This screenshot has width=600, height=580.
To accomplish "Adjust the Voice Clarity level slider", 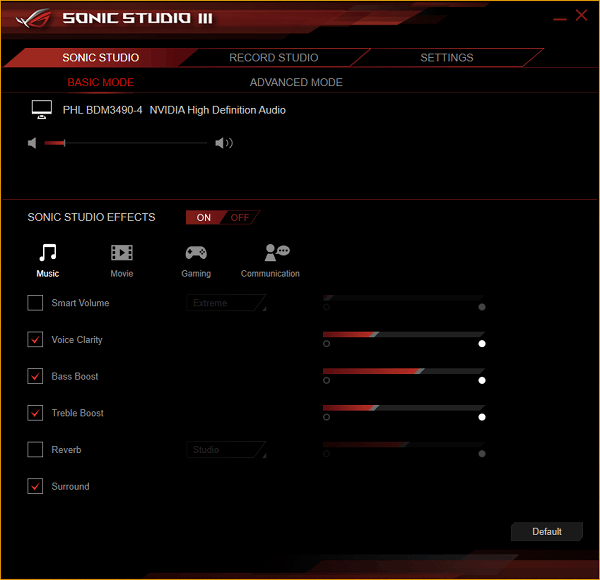I will pyautogui.click(x=404, y=335).
